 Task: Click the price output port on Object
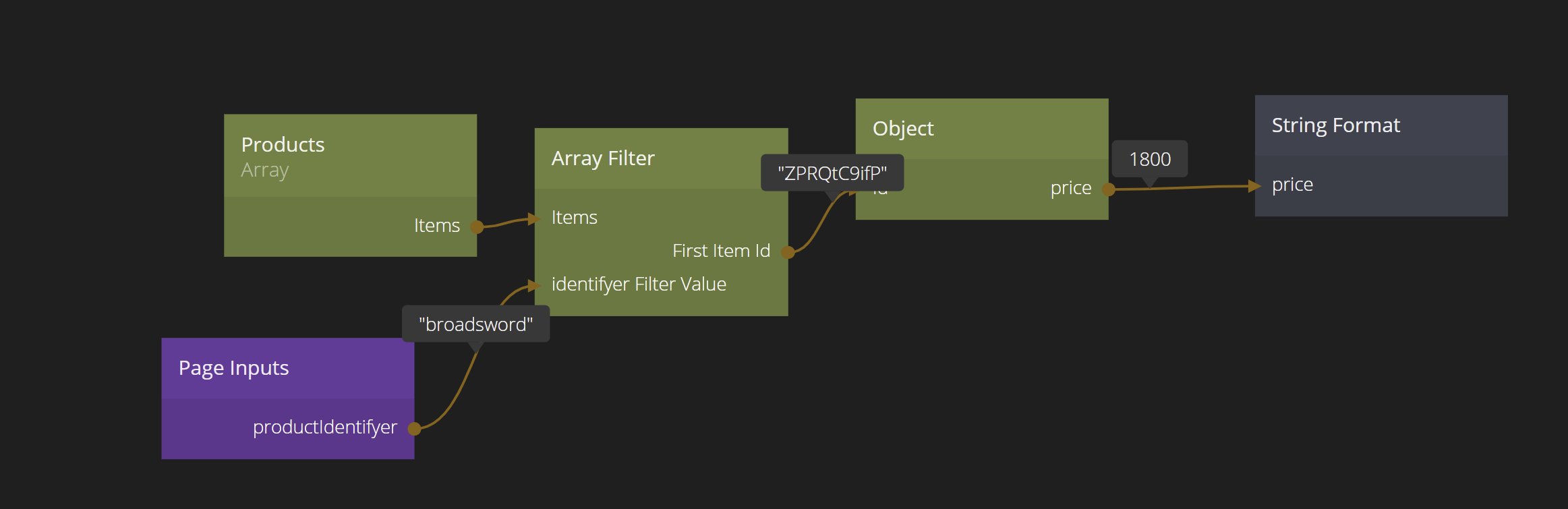pyautogui.click(x=1108, y=189)
